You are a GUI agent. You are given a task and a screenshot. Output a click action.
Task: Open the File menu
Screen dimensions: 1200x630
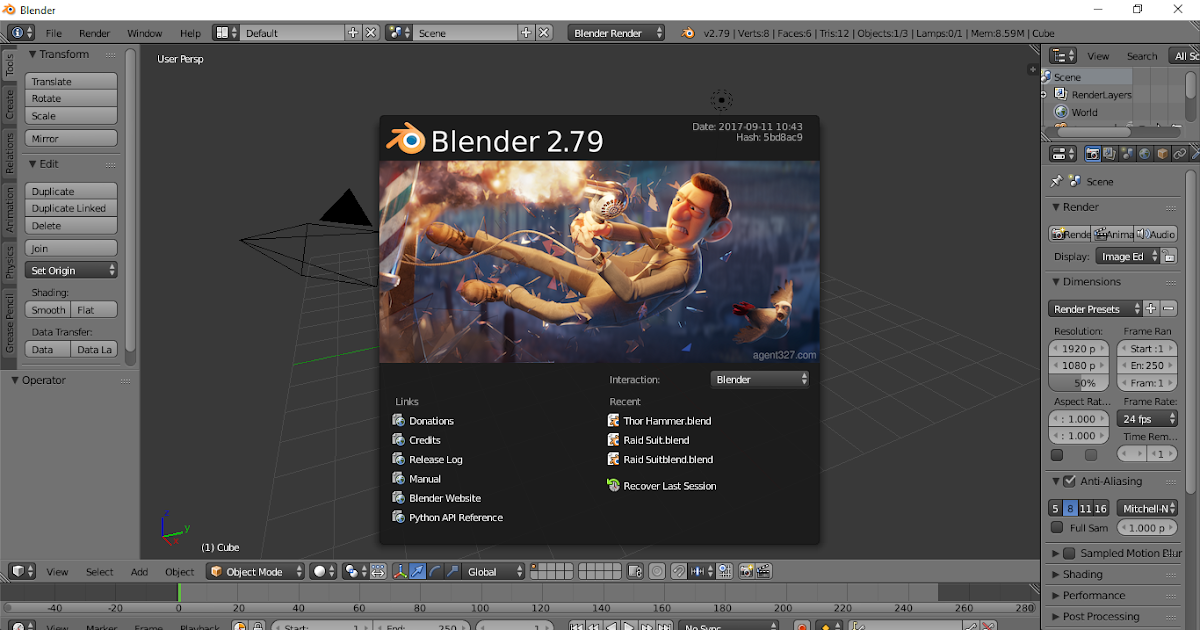[x=54, y=33]
